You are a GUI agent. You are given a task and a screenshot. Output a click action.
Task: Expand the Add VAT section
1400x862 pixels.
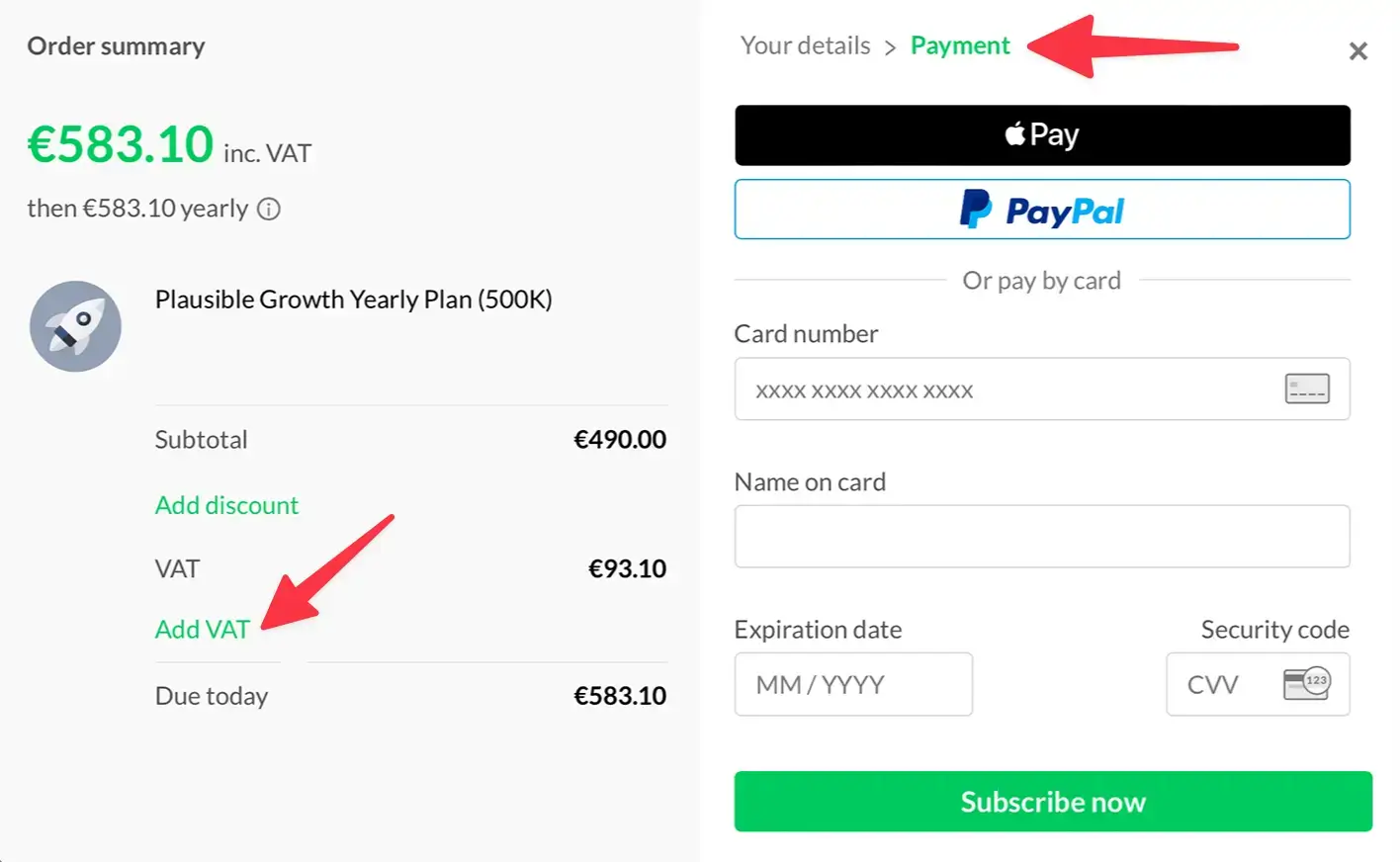[x=202, y=629]
